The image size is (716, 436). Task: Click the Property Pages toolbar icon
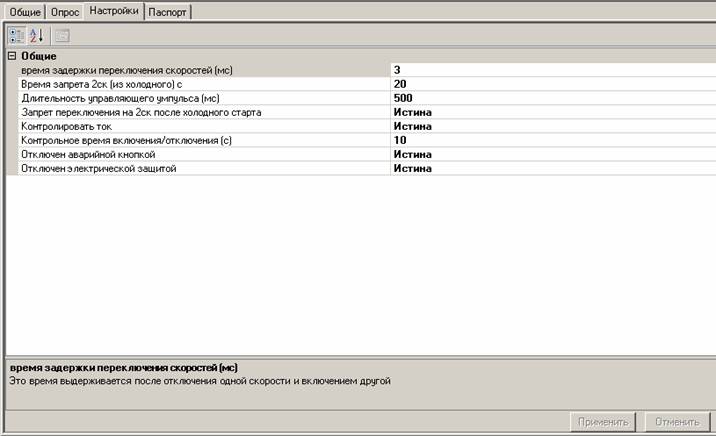tap(62, 35)
